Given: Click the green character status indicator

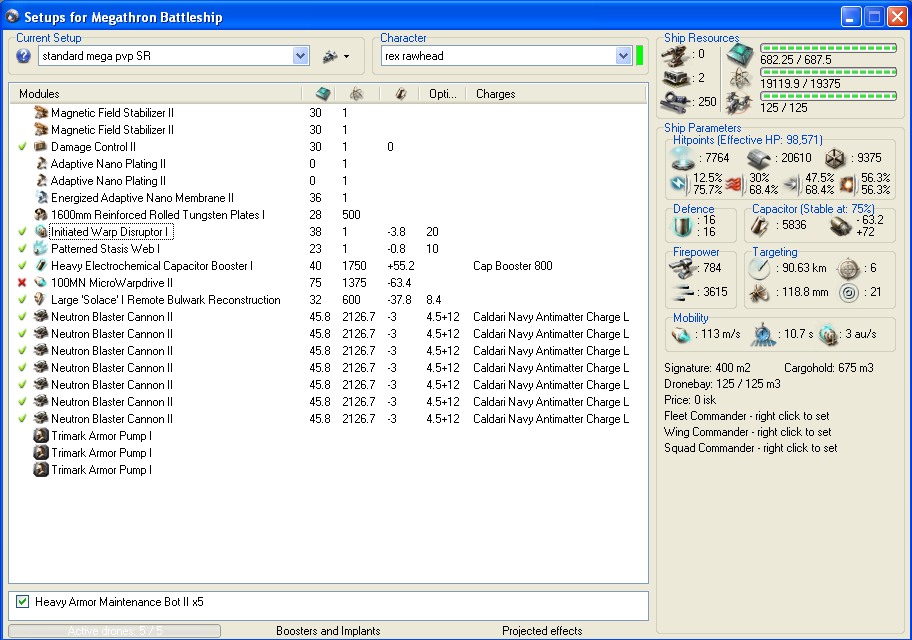Looking at the screenshot, I should tap(640, 56).
